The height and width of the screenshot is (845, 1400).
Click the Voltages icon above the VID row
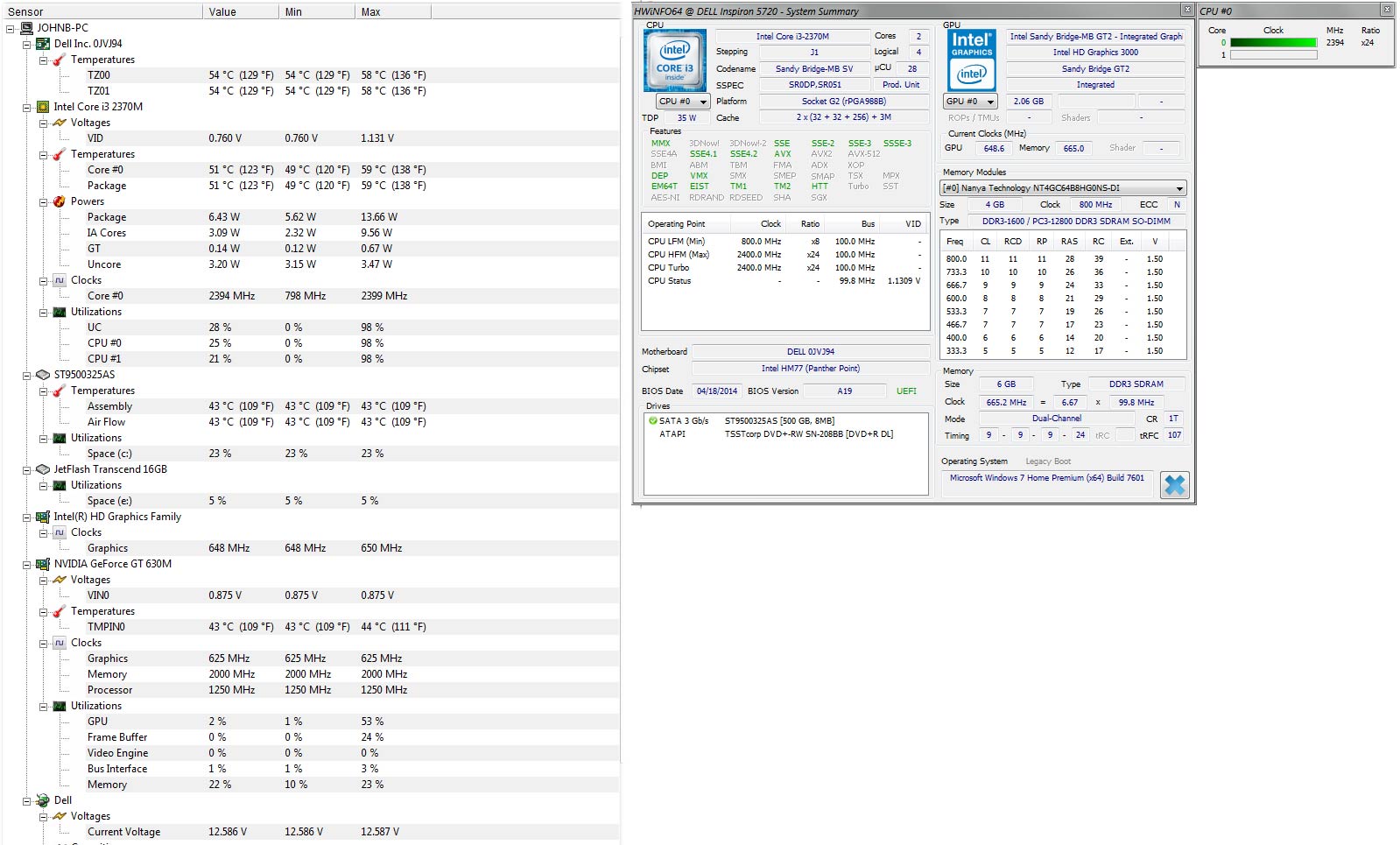coord(59,123)
